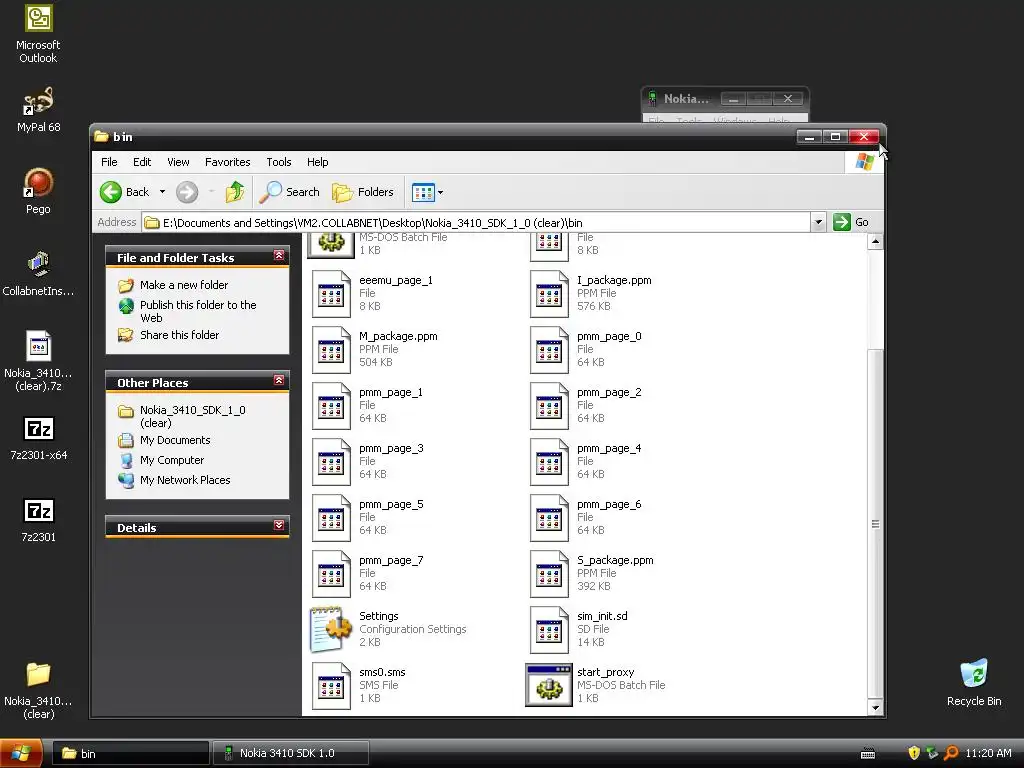Open the Tools menu
The height and width of the screenshot is (768, 1024).
[278, 162]
